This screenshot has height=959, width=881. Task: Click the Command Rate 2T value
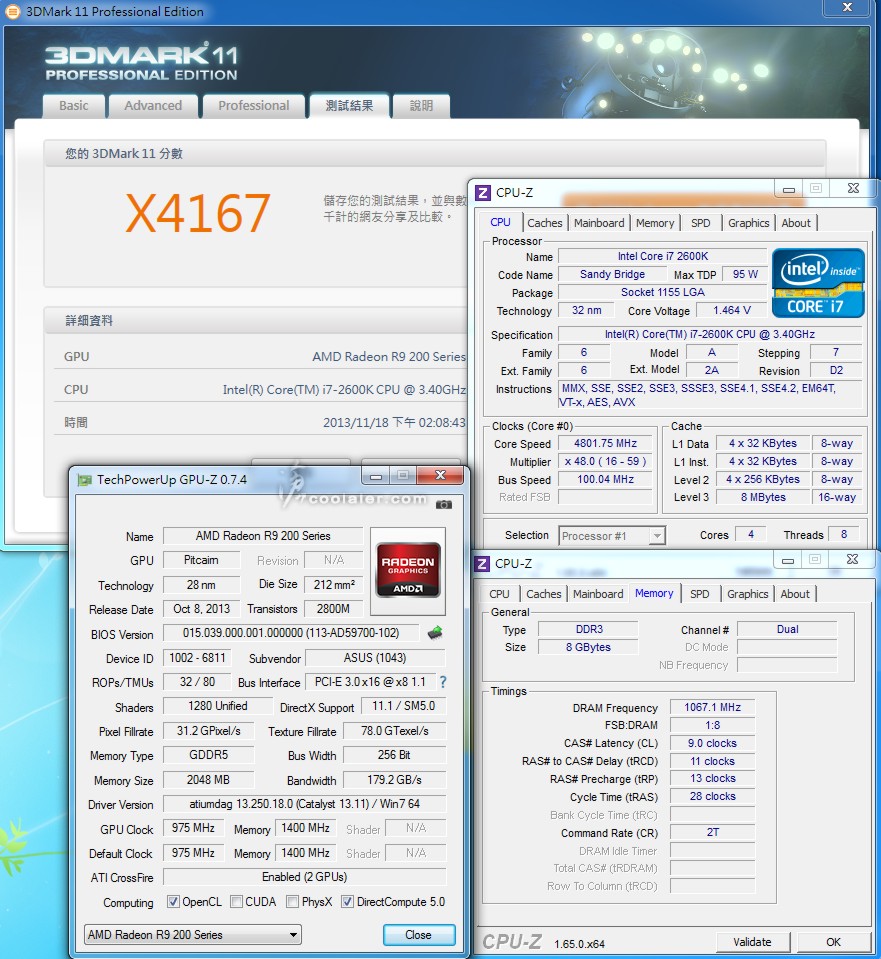pyautogui.click(x=712, y=832)
